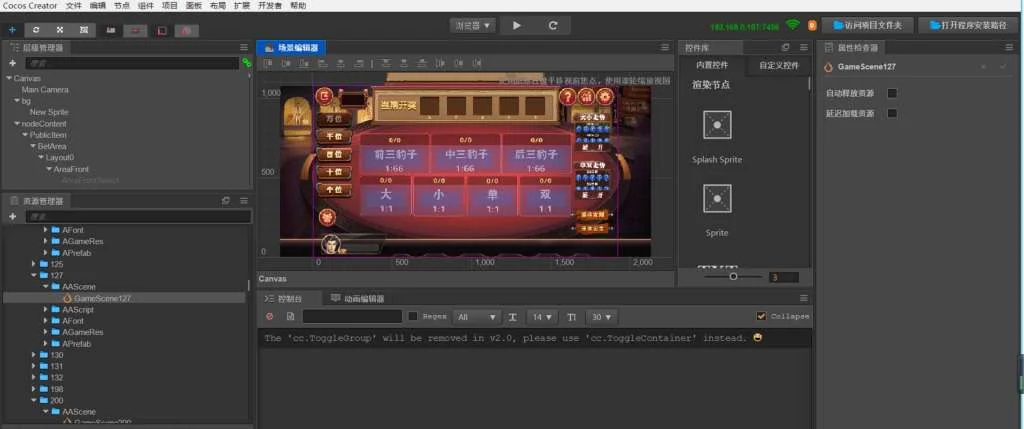This screenshot has width=1024, height=429.
Task: Adjust the widget library zoom slider
Action: tap(733, 277)
